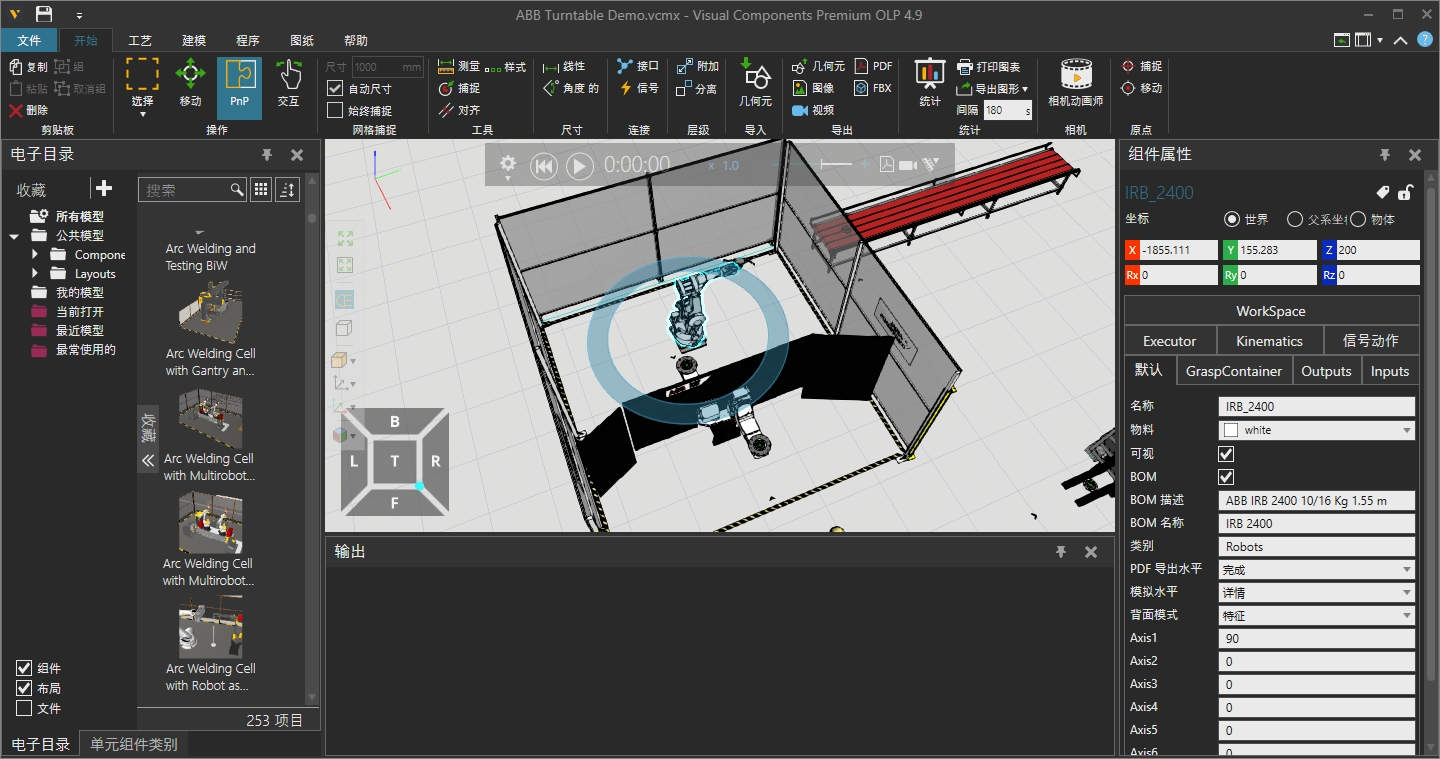The height and width of the screenshot is (759, 1440).
Task: Activate the 移动 move tool in 操作 group
Action: tap(190, 84)
